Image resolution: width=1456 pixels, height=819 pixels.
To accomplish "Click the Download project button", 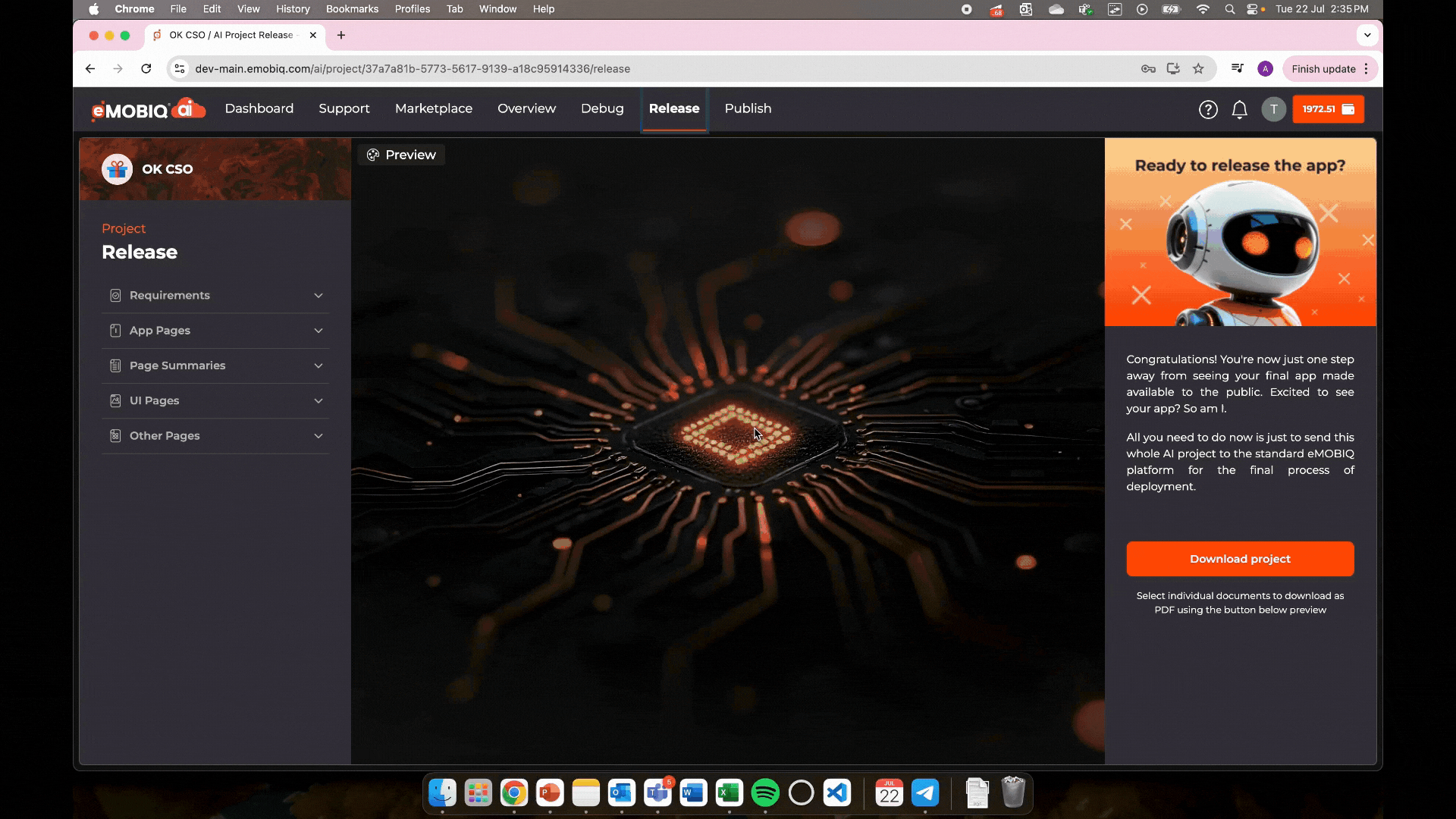I will pyautogui.click(x=1240, y=559).
